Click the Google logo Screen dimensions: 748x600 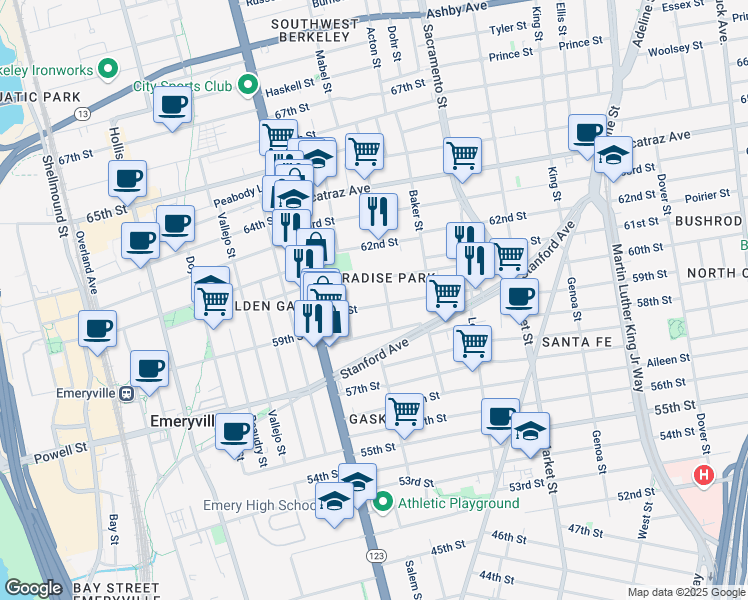coord(33,588)
